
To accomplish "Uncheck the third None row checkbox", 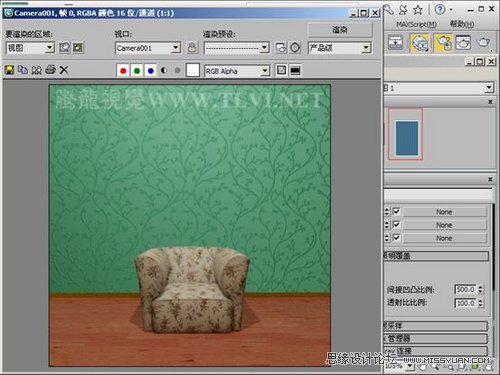I will point(396,237).
